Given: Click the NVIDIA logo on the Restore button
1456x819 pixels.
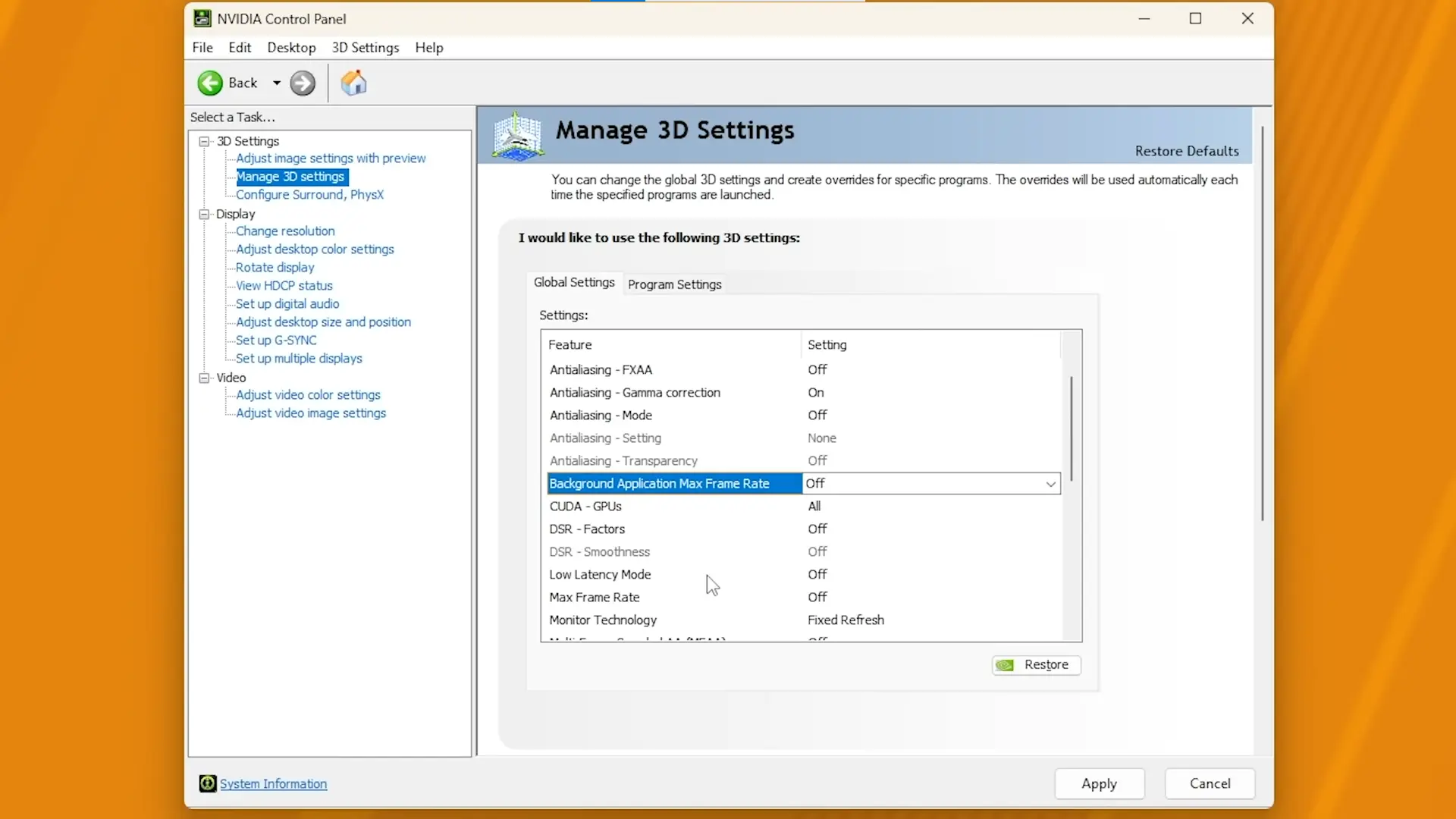Looking at the screenshot, I should click(x=1006, y=665).
